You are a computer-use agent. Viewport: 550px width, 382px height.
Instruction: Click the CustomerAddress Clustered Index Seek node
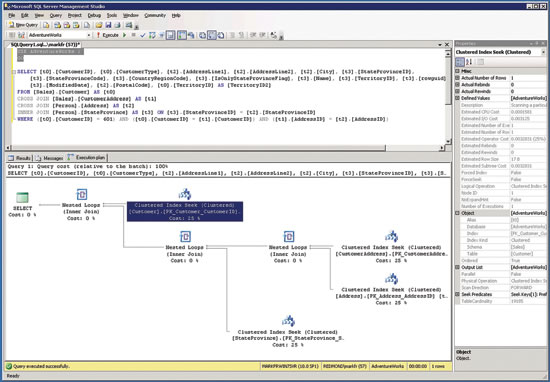(391, 247)
